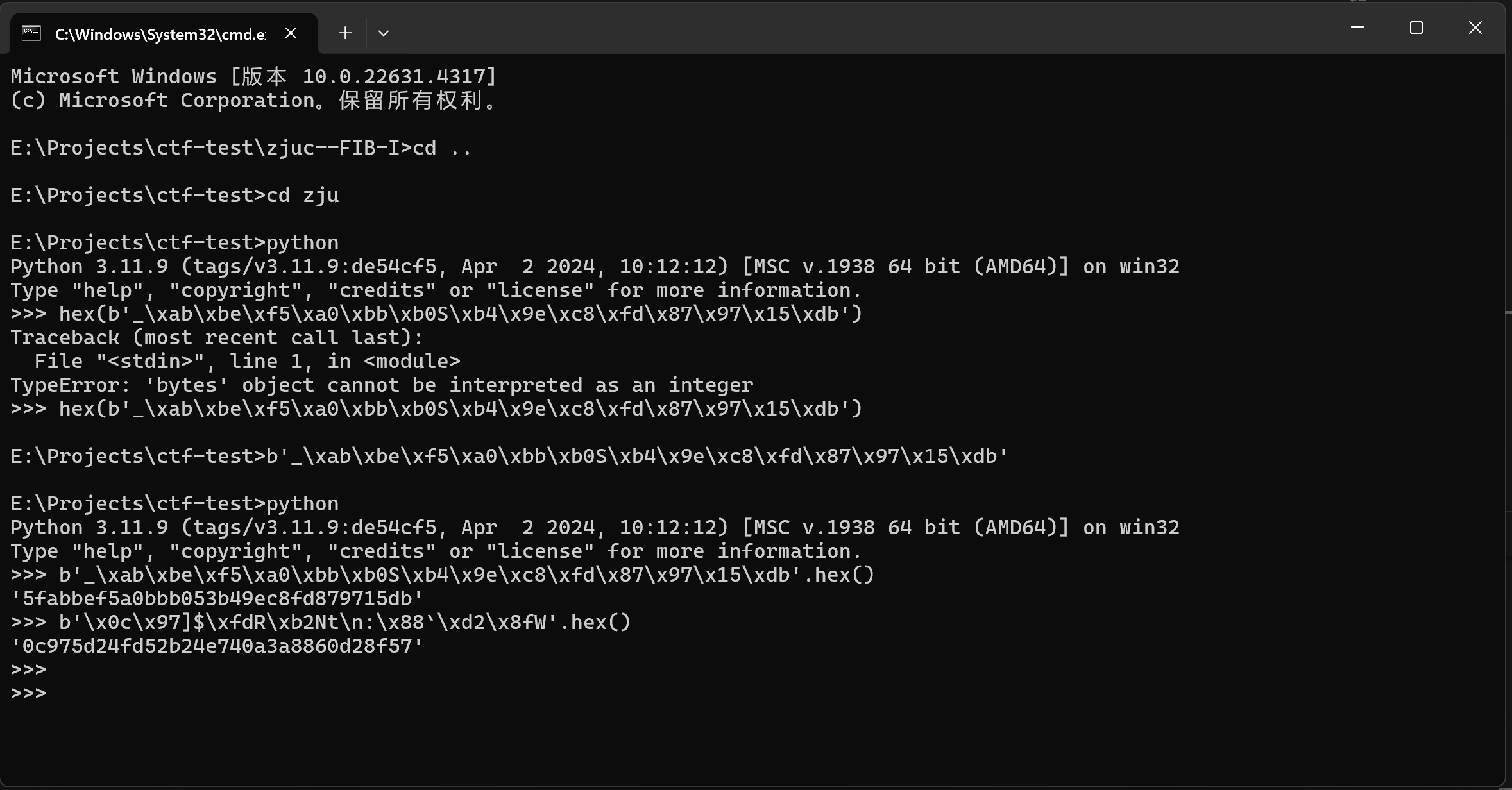Click the 'Traceback (most recent call last)' line

(217, 338)
